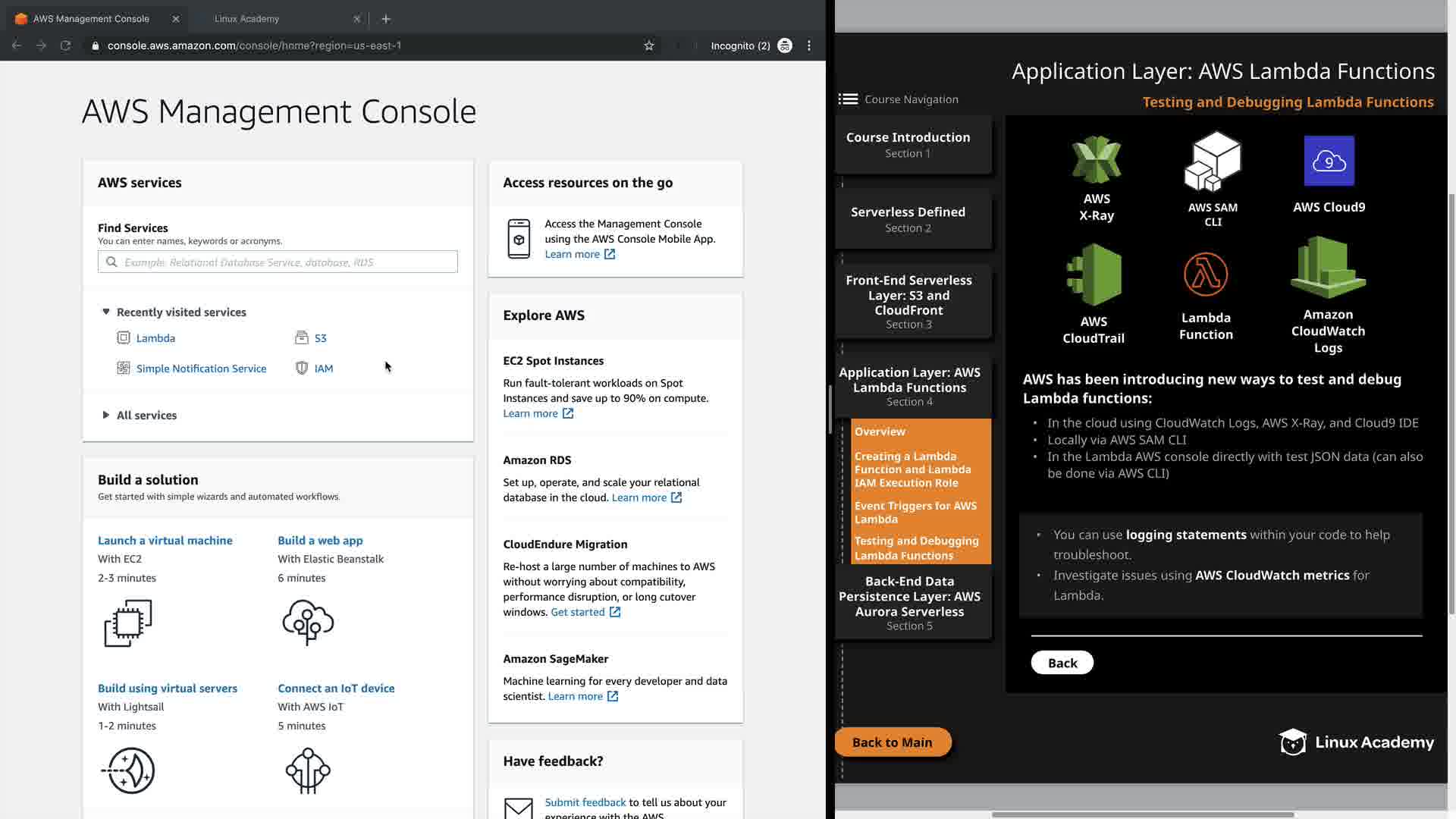Image resolution: width=1456 pixels, height=819 pixels.
Task: Open Lambda from recently visited services
Action: [x=155, y=338]
